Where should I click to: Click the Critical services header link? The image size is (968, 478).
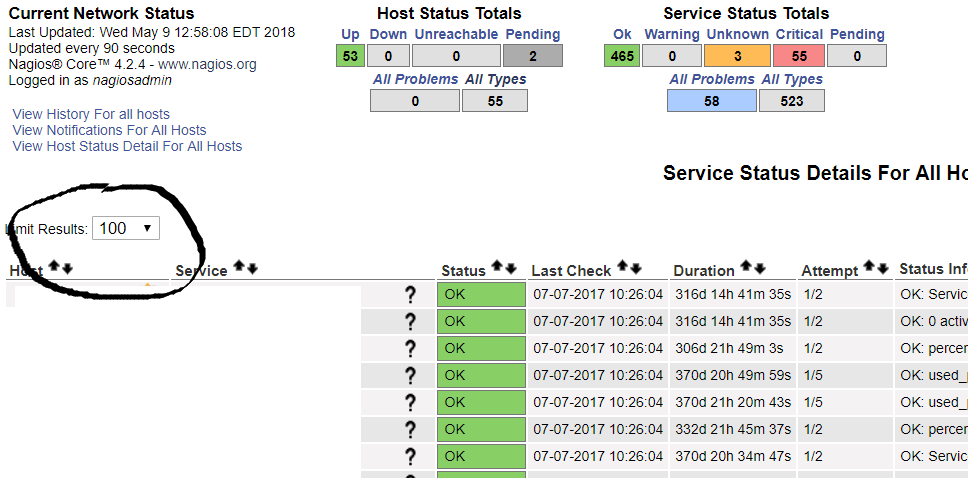799,34
